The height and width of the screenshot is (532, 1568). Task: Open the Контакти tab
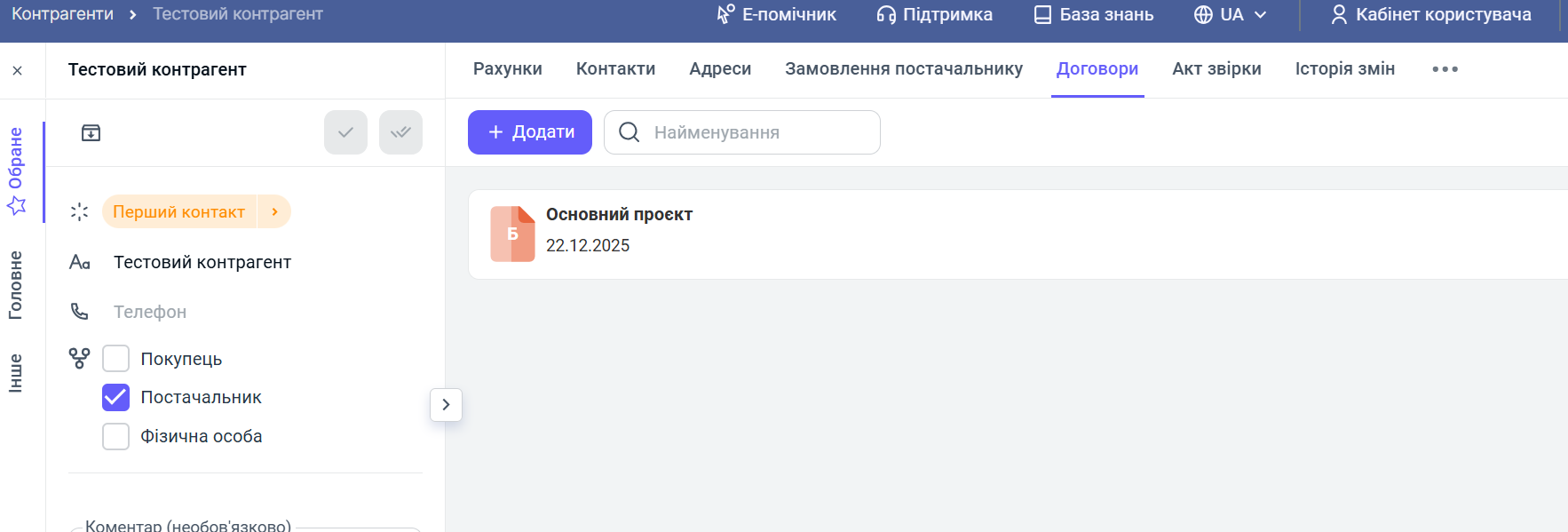(x=615, y=69)
